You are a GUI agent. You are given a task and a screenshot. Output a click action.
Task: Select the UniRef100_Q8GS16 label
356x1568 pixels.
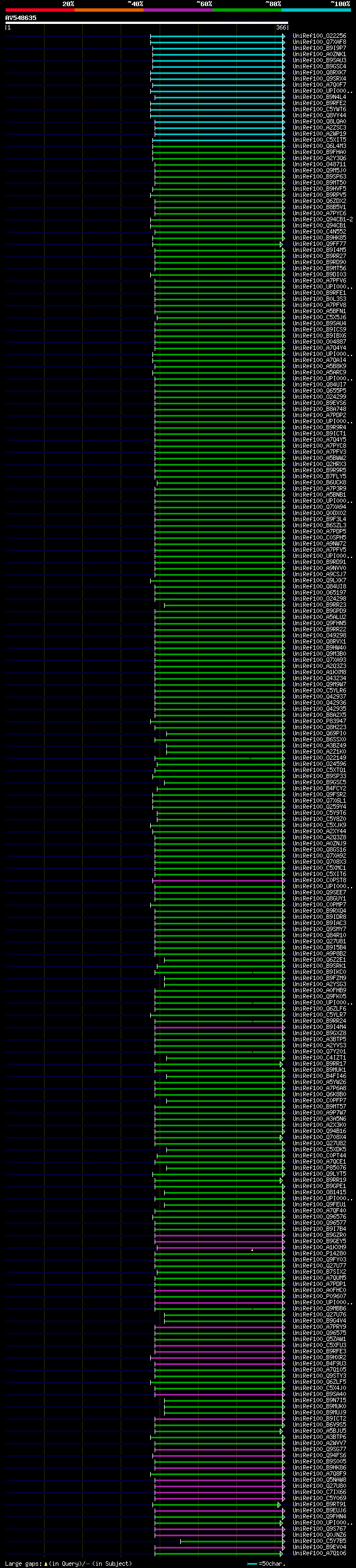point(319,850)
